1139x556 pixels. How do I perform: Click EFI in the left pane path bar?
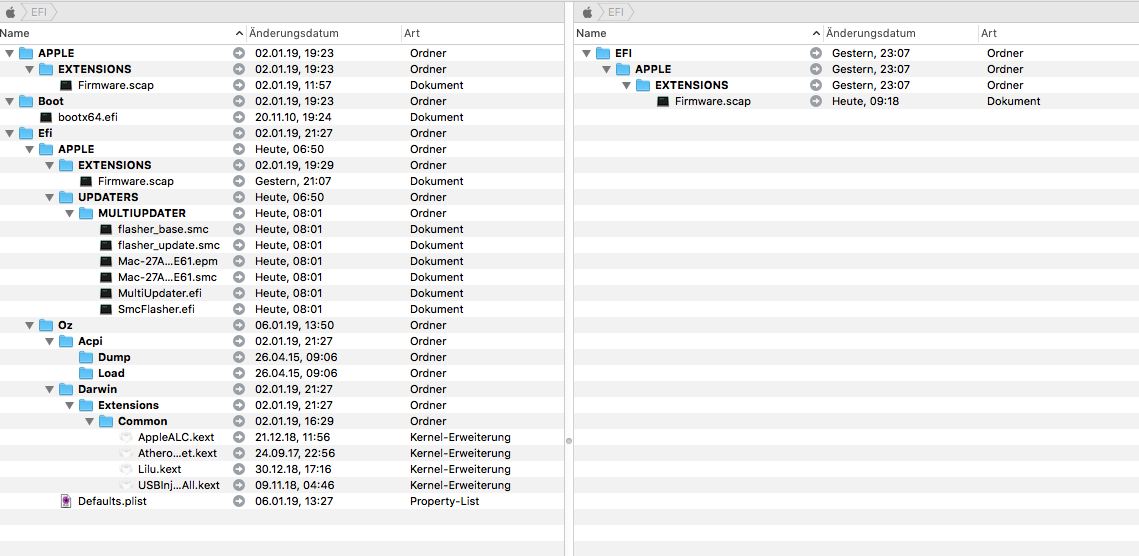coord(39,12)
